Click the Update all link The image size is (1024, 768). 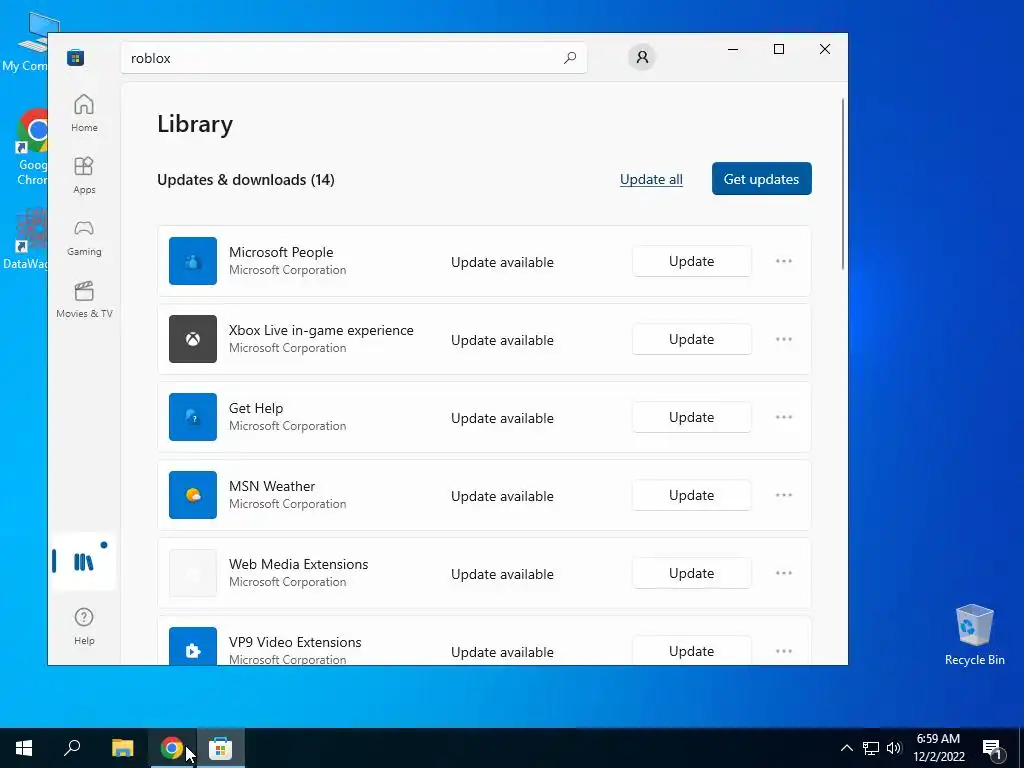click(651, 180)
